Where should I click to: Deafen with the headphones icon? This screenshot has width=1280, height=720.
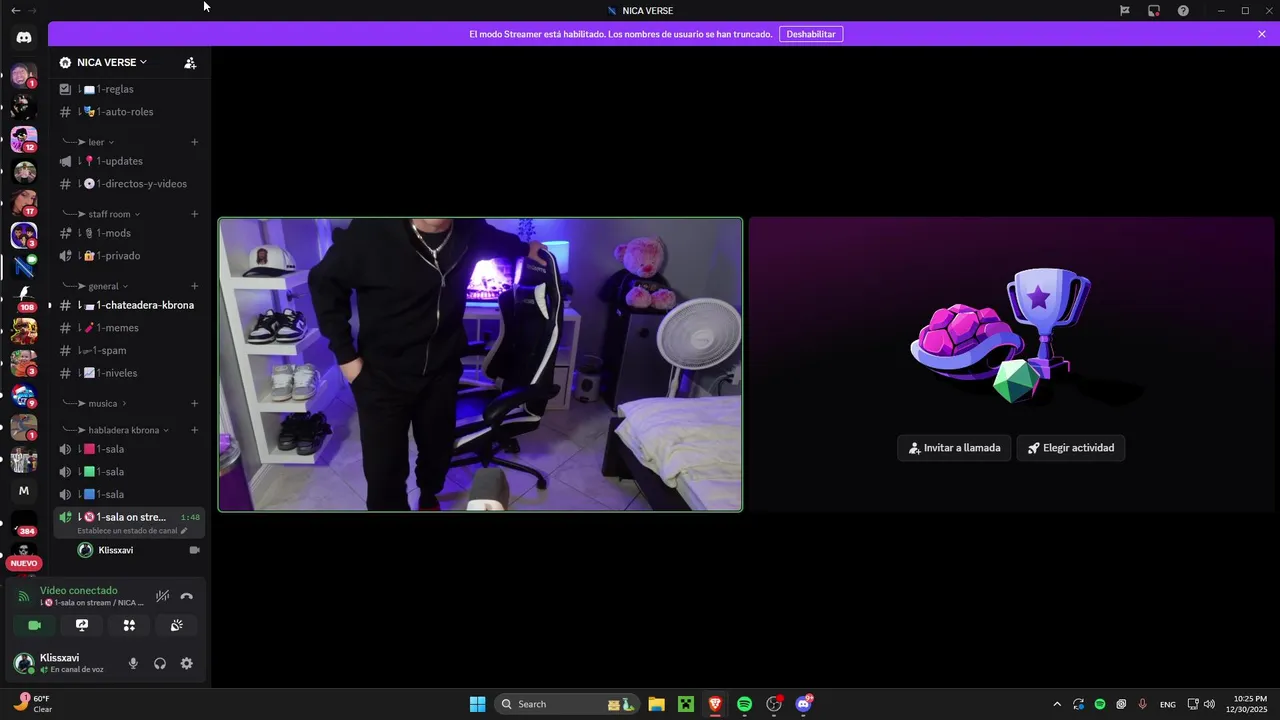coord(160,663)
